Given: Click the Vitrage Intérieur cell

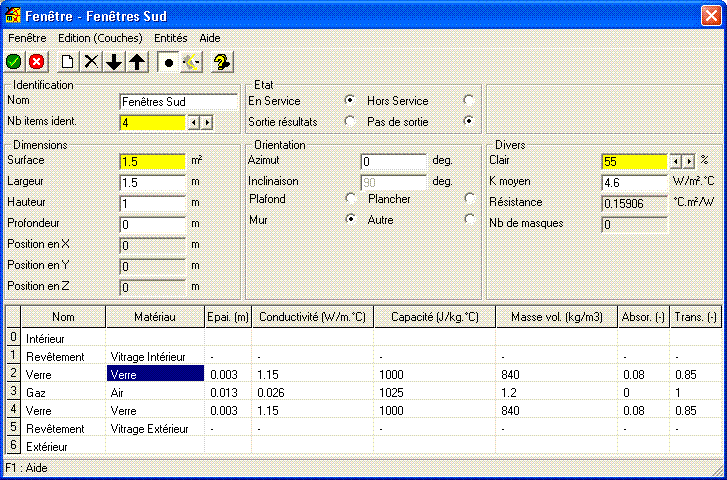Looking at the screenshot, I should point(155,356).
